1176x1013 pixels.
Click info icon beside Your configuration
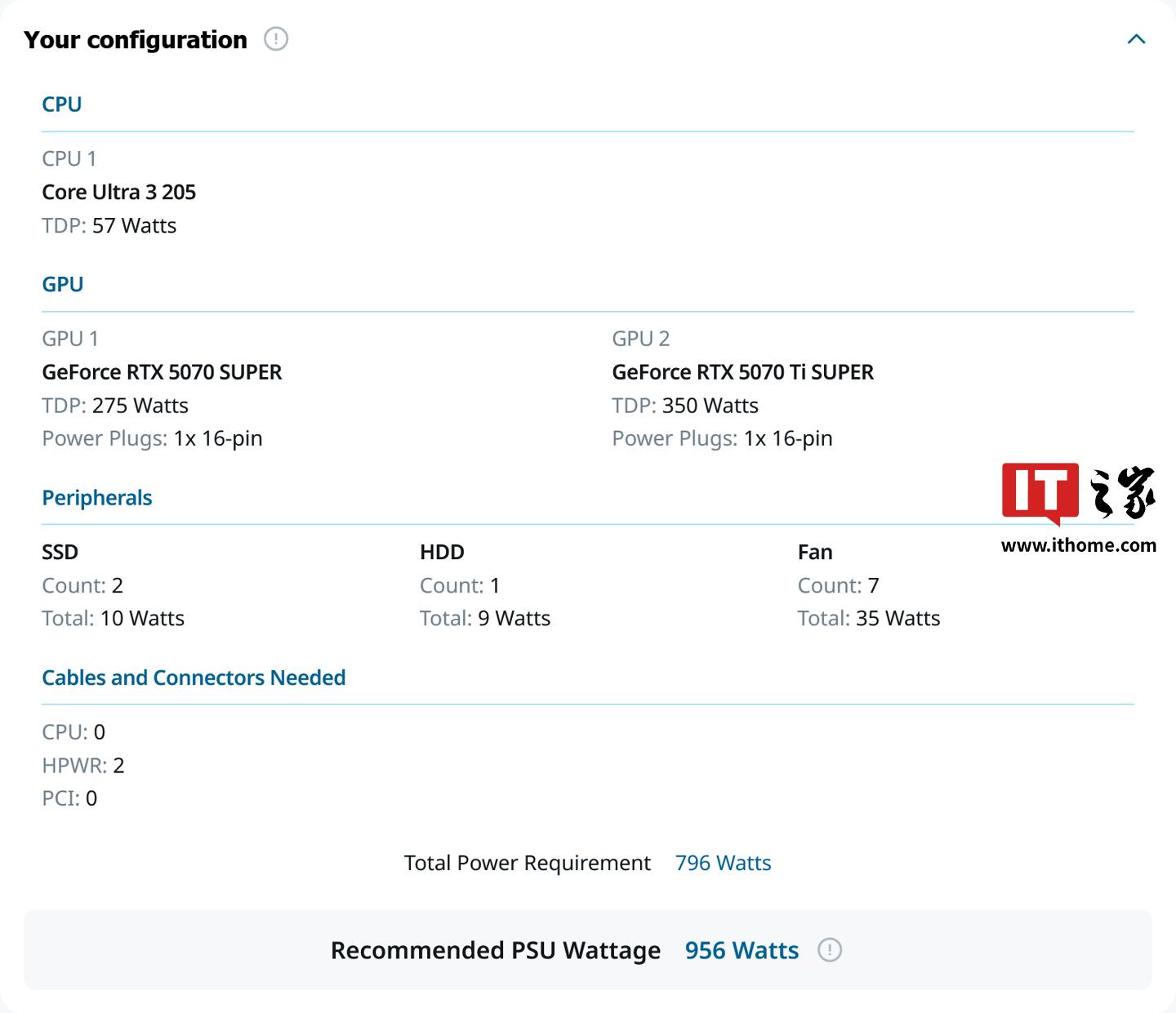point(276,39)
